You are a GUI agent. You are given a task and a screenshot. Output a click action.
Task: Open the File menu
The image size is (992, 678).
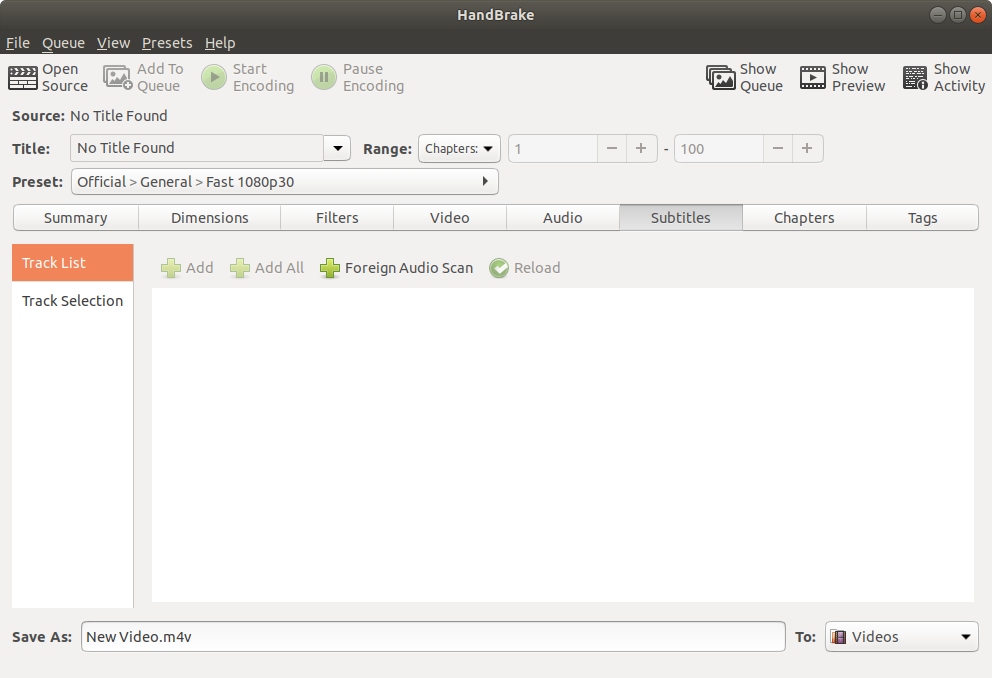pos(18,43)
